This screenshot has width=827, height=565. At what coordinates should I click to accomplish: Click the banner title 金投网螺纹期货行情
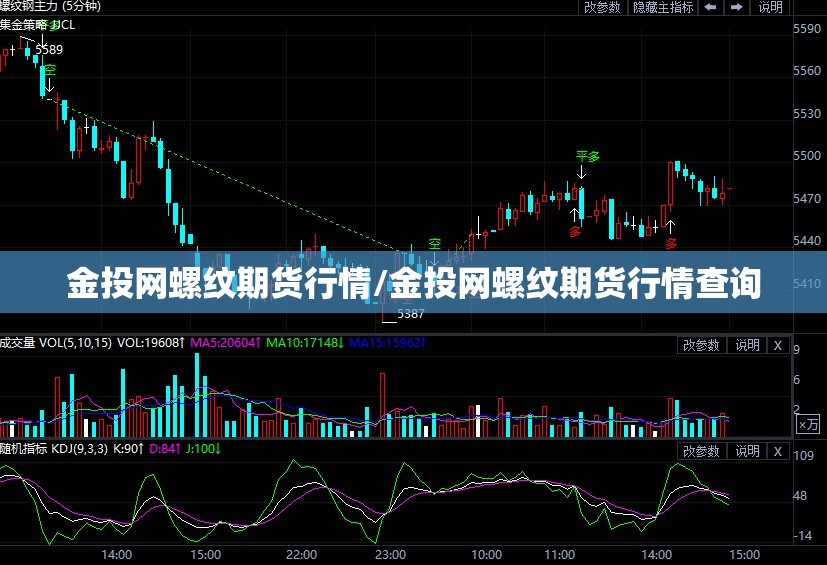(221, 283)
